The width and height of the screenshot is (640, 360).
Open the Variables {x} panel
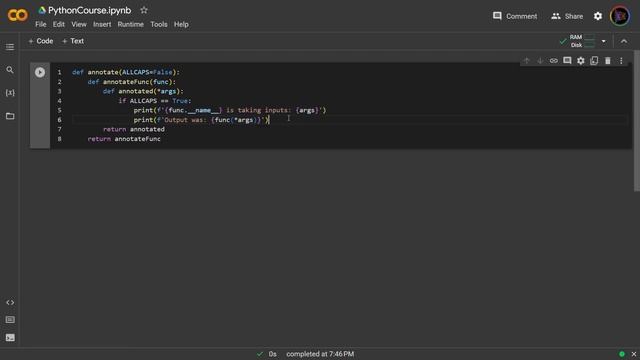coord(10,93)
